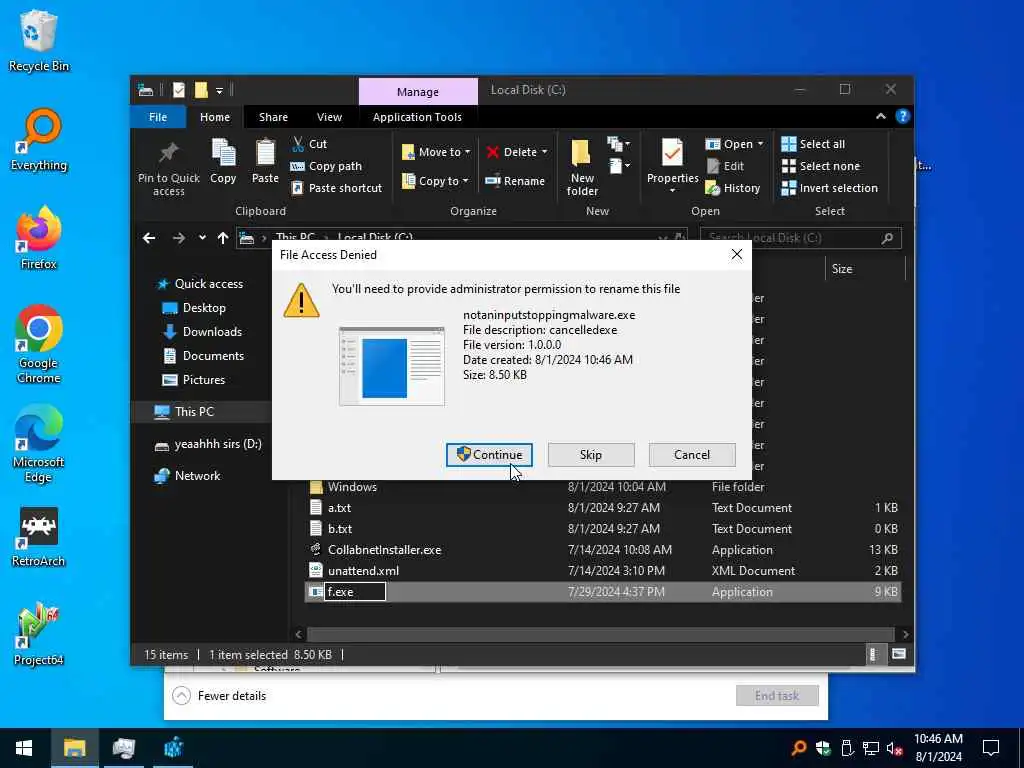Click Paste shortcut in the ribbon
This screenshot has height=768, width=1024.
pos(336,188)
